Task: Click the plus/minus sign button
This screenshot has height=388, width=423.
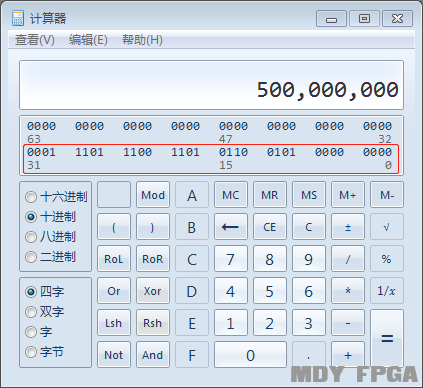Action: 348,227
